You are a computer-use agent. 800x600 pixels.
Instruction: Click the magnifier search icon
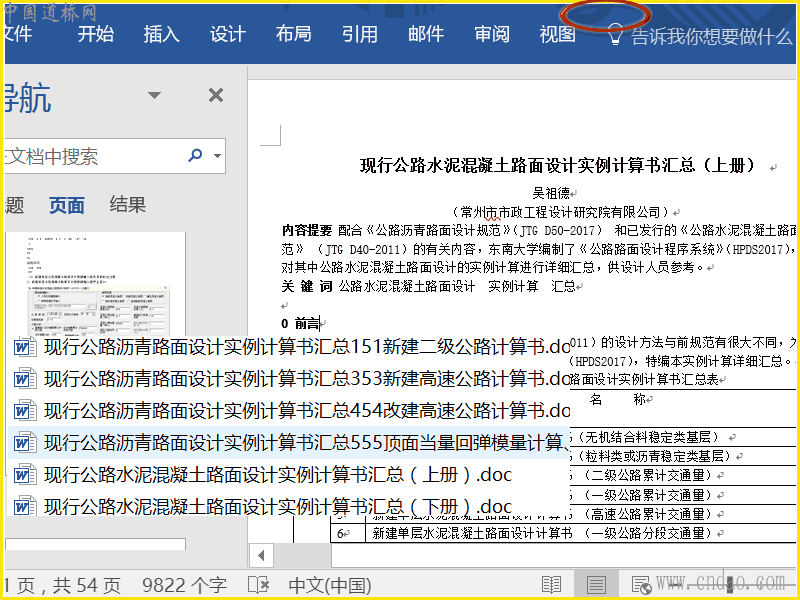click(x=195, y=155)
